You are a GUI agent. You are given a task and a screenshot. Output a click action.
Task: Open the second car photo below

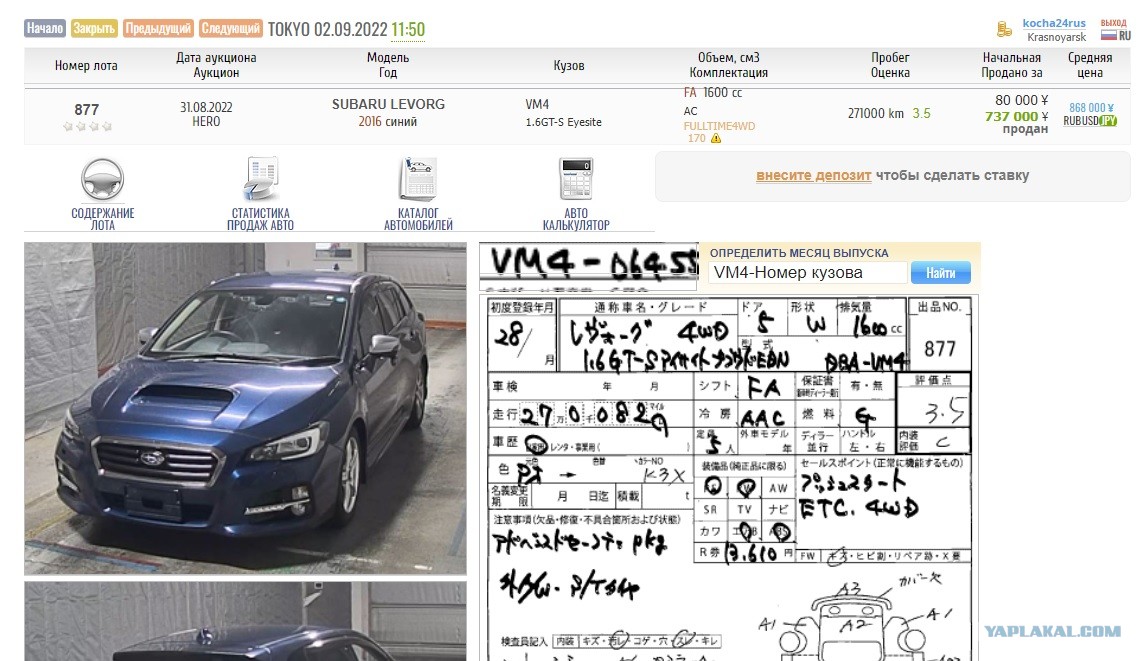(x=245, y=622)
